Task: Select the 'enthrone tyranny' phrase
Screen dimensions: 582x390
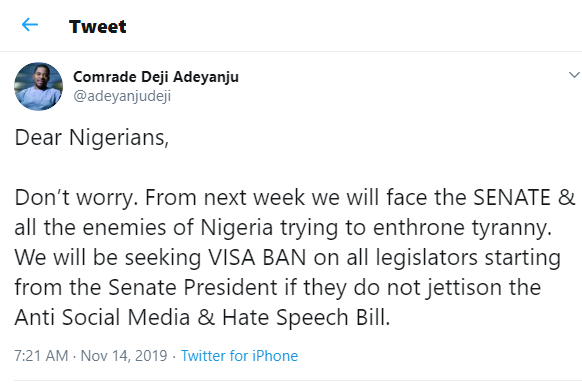Action: (x=462, y=228)
